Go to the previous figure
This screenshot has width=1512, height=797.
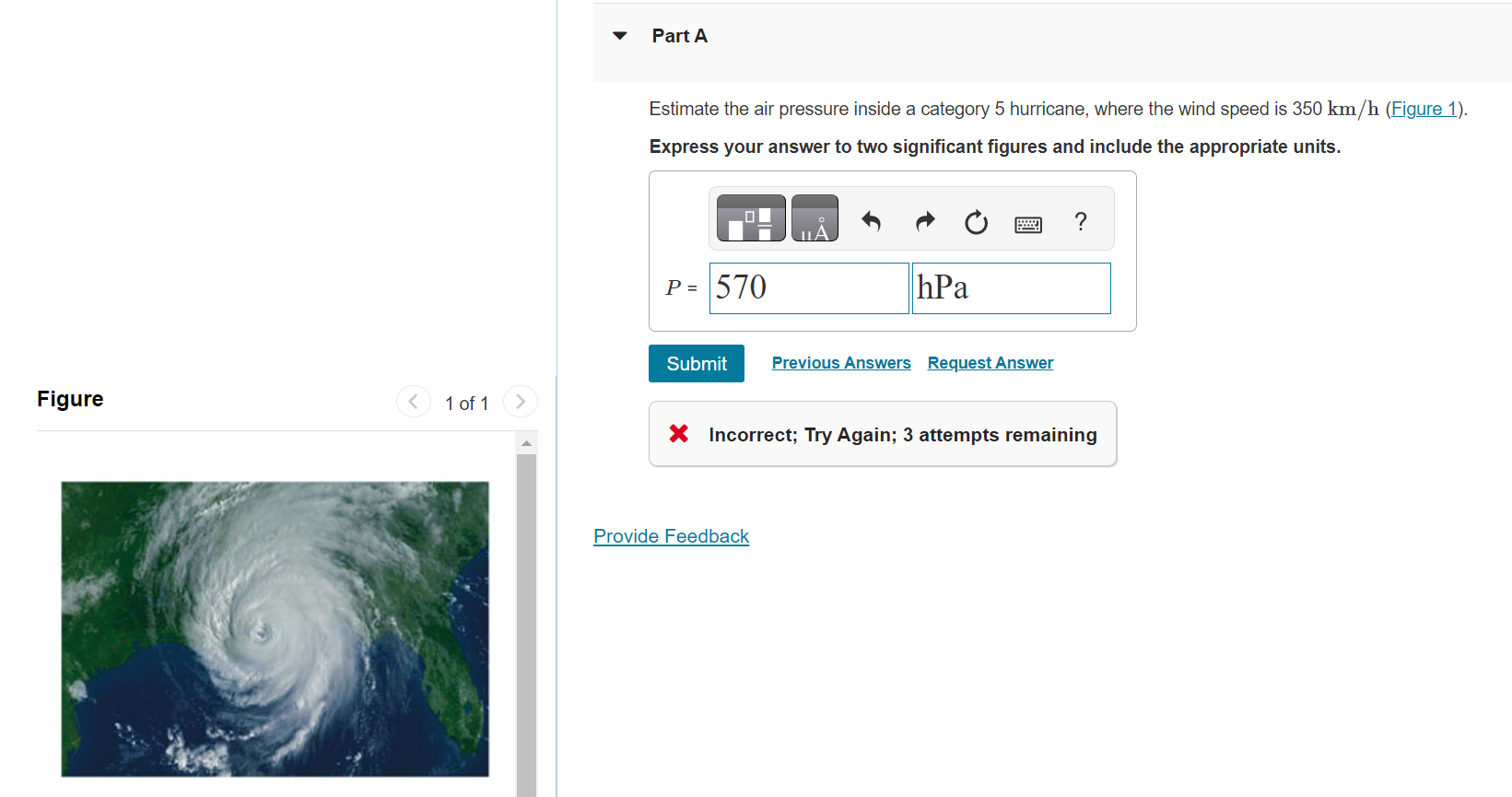click(414, 401)
